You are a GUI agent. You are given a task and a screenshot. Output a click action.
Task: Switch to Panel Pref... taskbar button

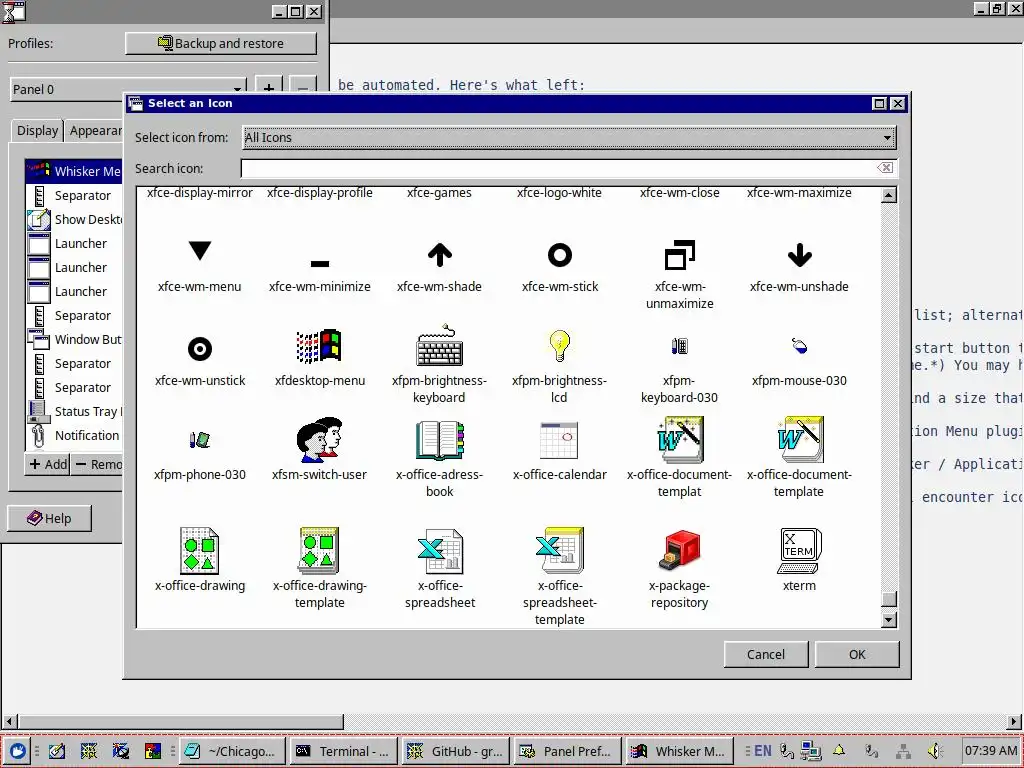coord(566,751)
